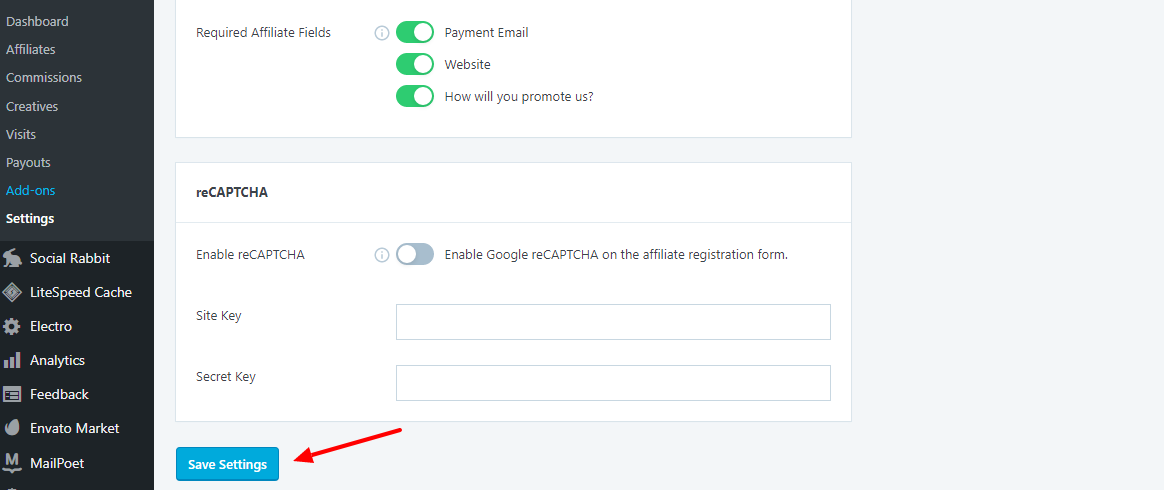Click into the Site Key input field

613,322
